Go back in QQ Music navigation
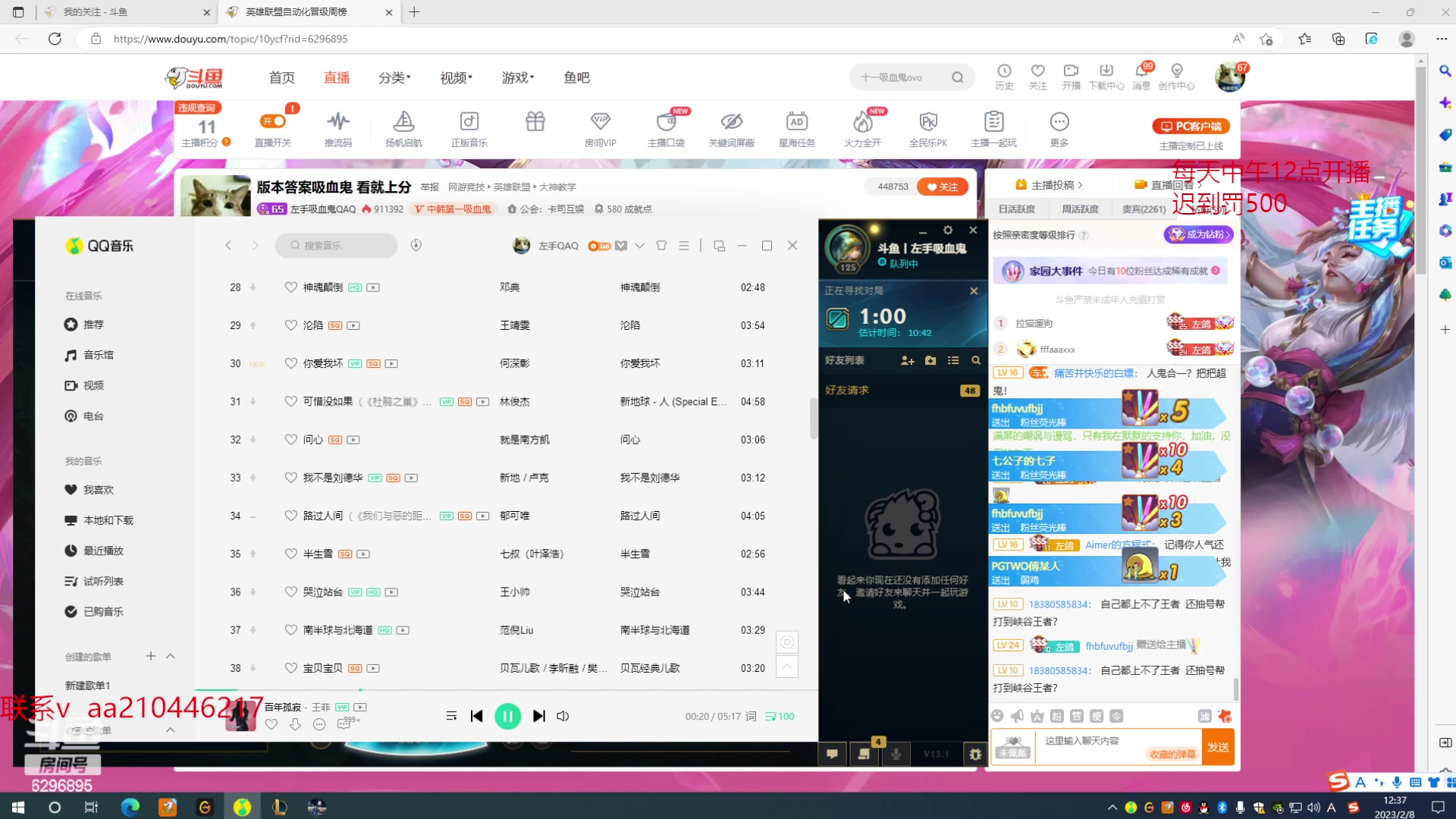Viewport: 1456px width, 819px height. pos(228,245)
